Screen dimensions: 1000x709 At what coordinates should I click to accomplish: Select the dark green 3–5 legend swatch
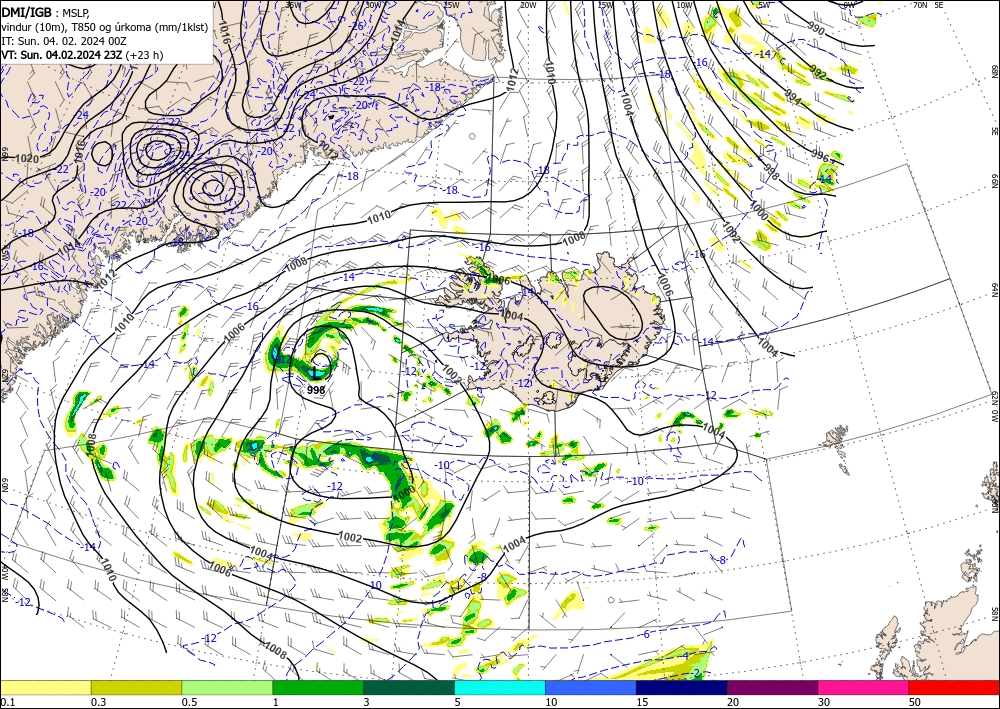point(409,687)
